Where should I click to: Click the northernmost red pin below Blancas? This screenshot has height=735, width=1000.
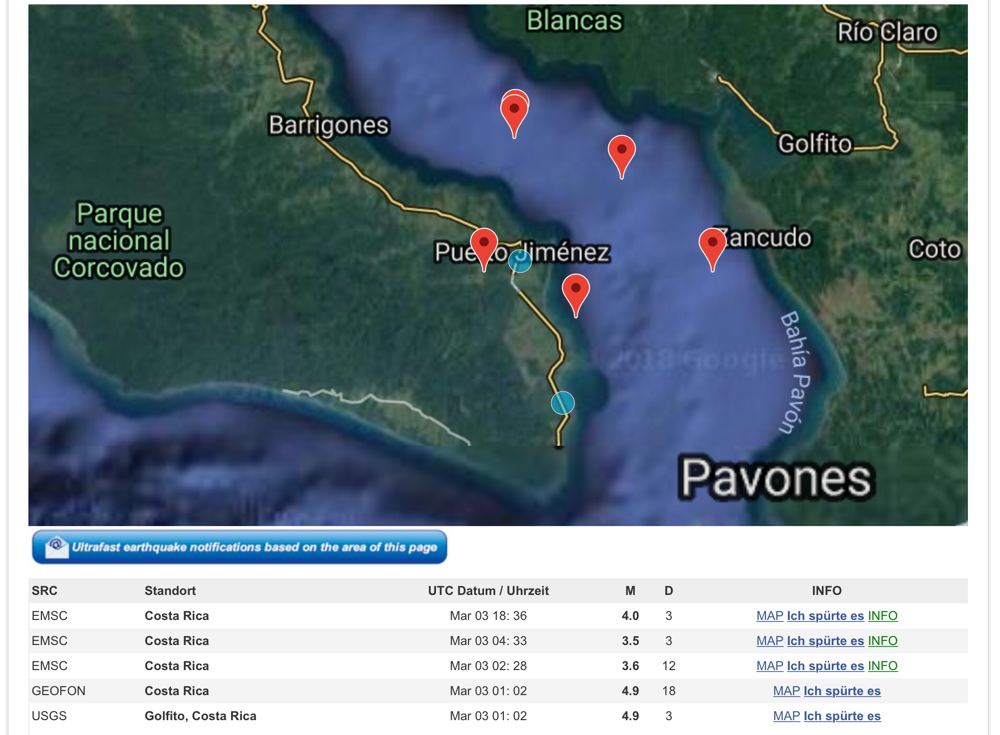pyautogui.click(x=514, y=108)
